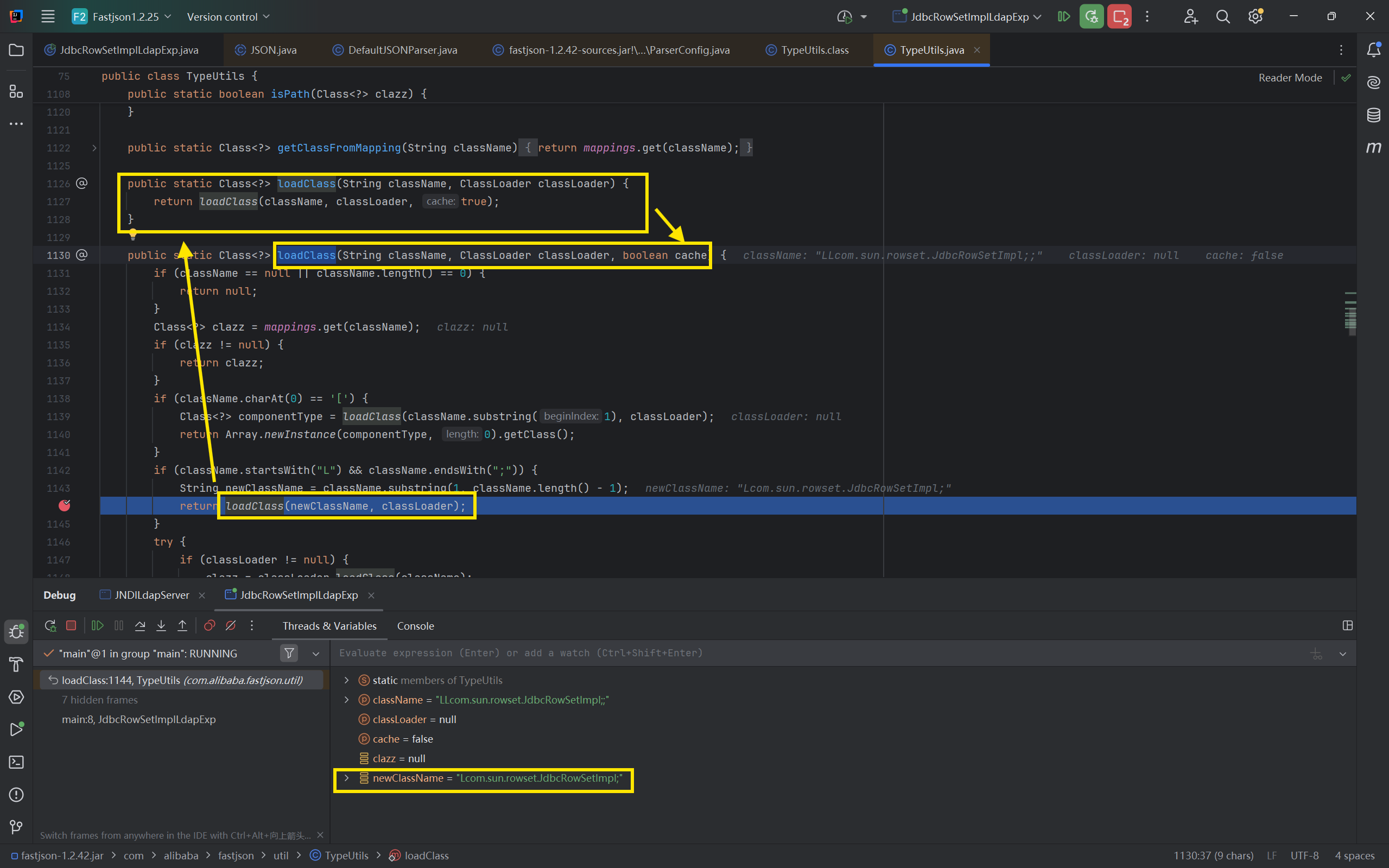Viewport: 1389px width, 868px height.
Task: Open evaluate expression history dropdown
Action: (x=1342, y=654)
